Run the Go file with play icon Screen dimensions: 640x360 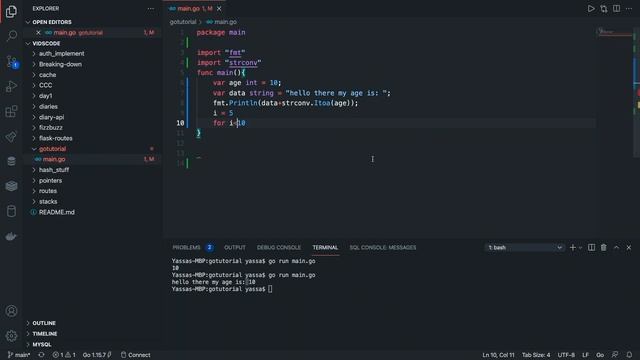click(x=591, y=9)
